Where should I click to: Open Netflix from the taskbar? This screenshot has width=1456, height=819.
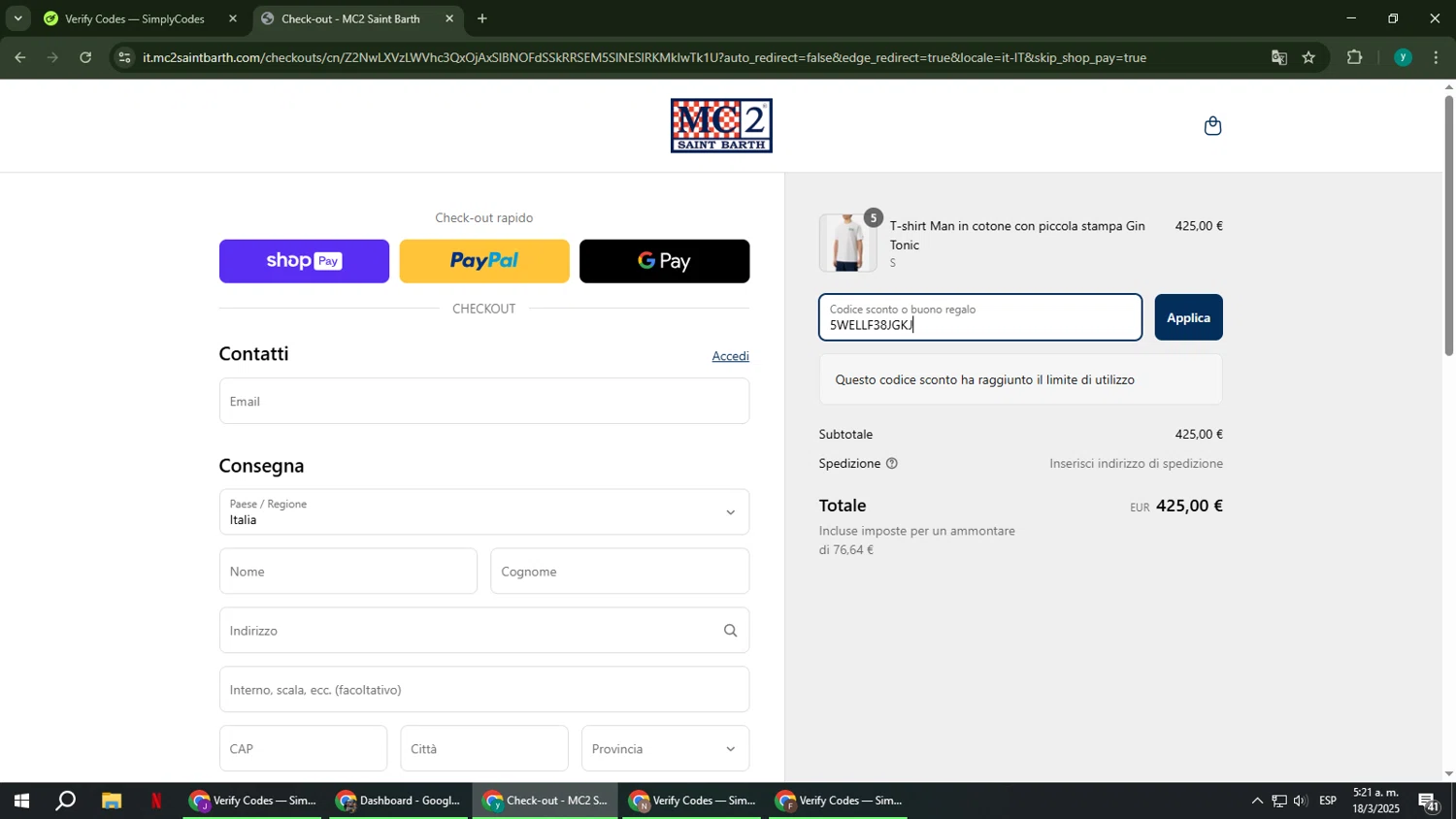click(x=156, y=801)
